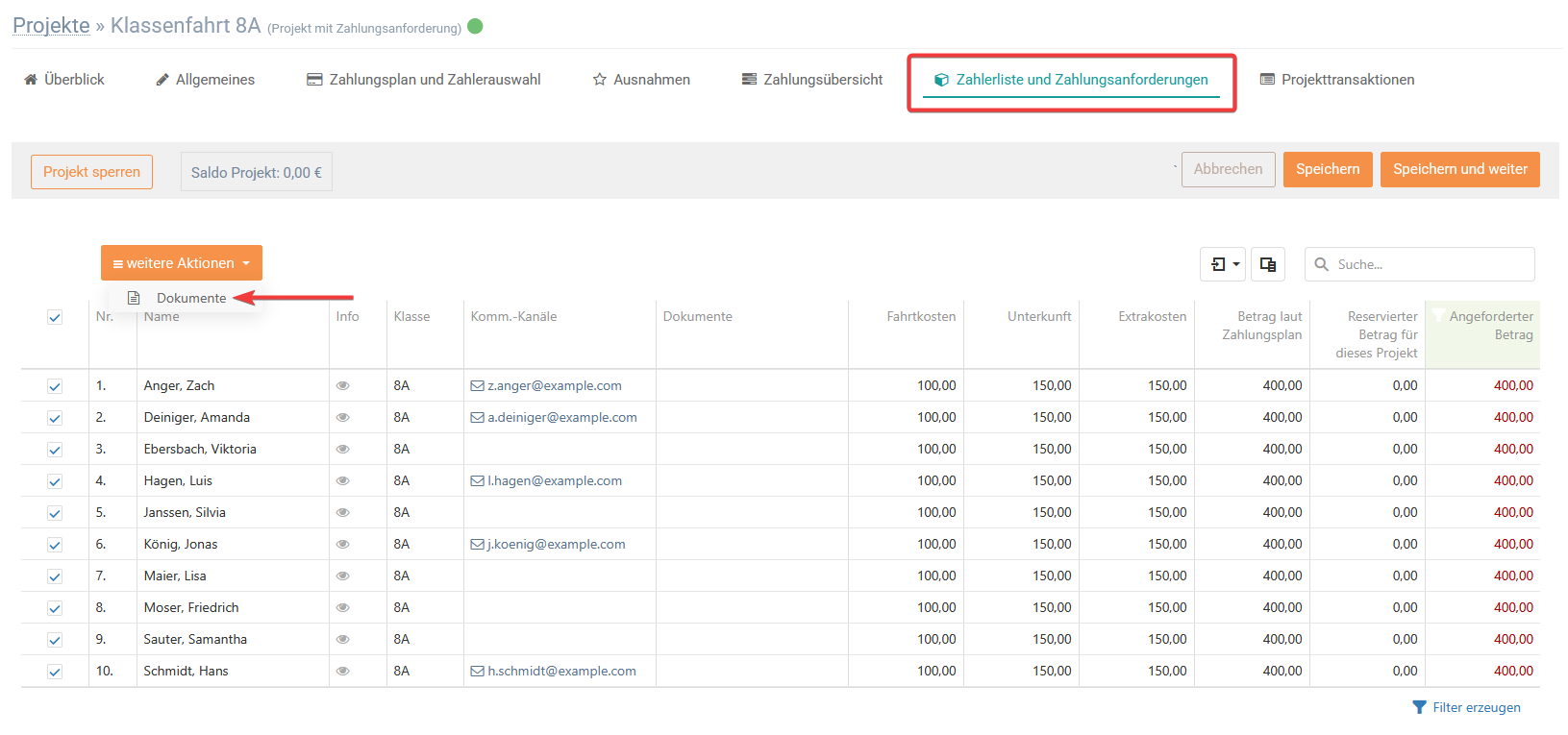
Task: View info eye icon for Anger, Zach
Action: (x=342, y=385)
